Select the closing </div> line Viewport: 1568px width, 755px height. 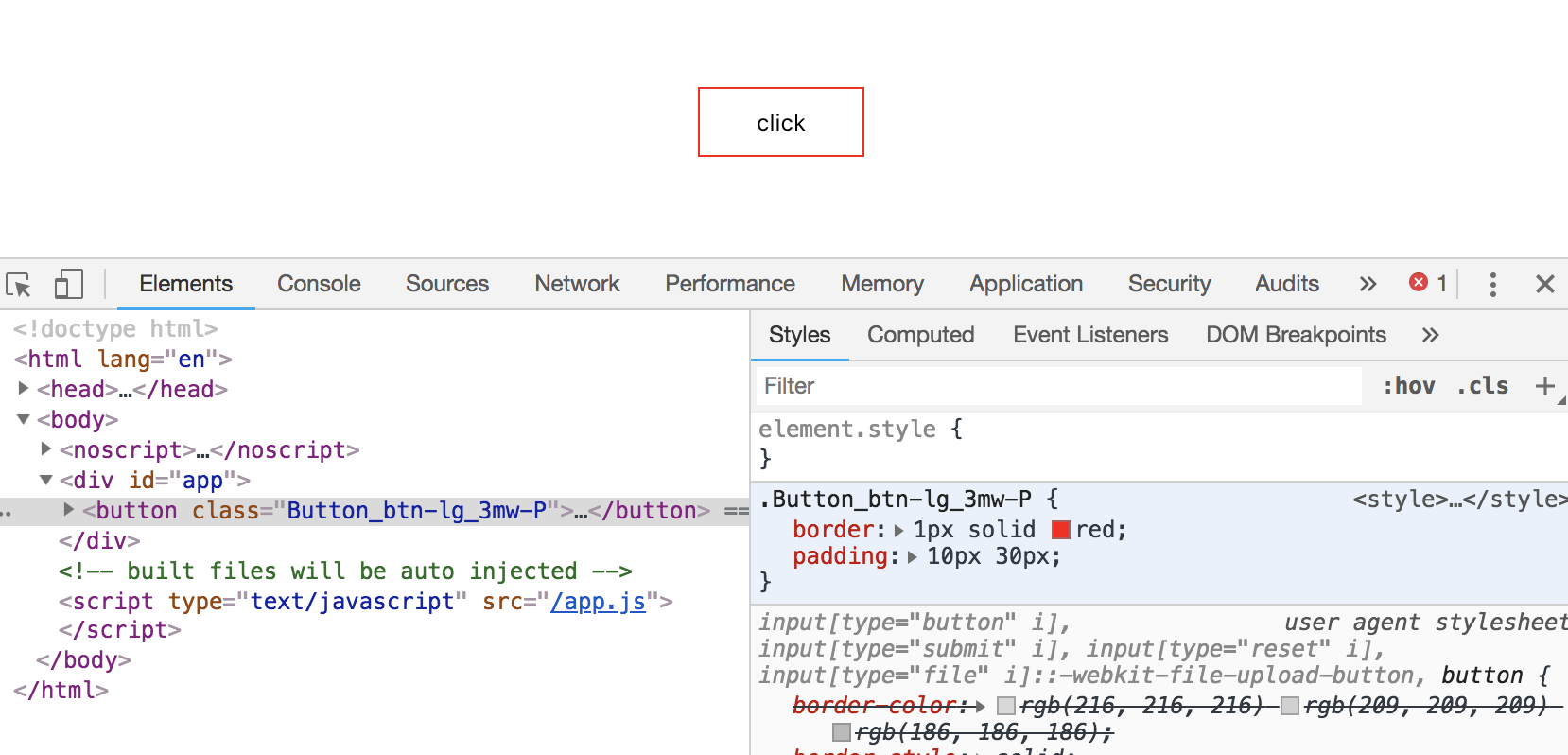click(x=99, y=541)
